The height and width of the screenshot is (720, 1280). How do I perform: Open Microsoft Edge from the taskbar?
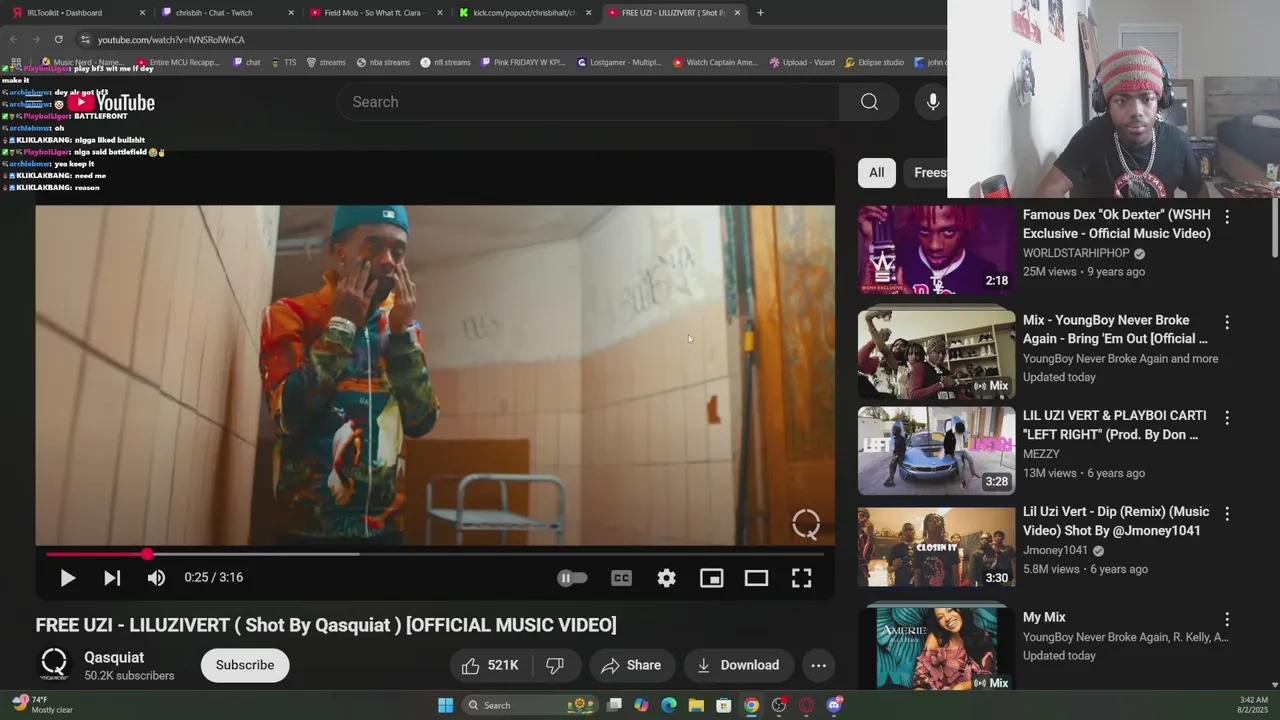[669, 705]
